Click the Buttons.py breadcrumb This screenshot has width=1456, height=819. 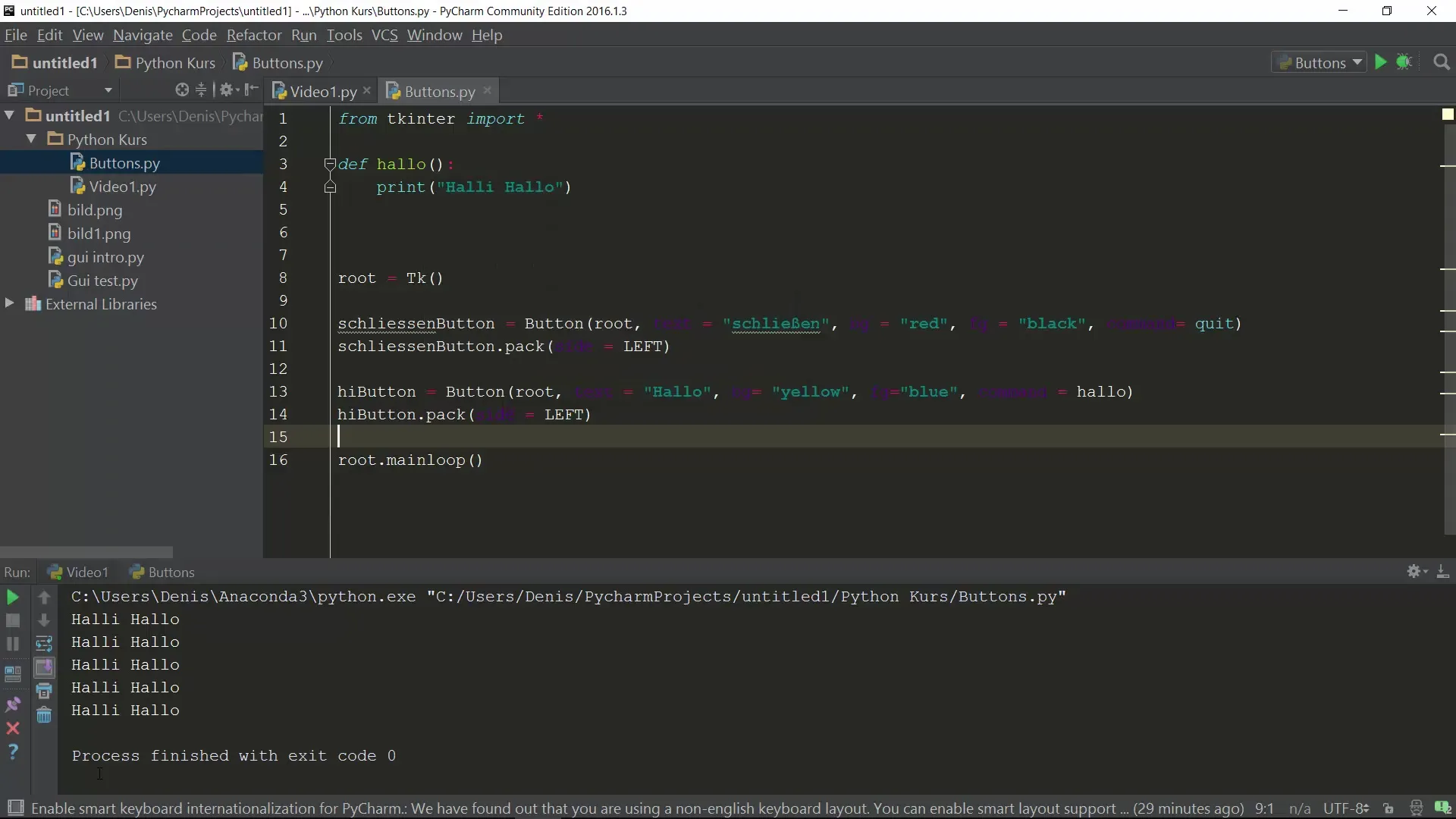coord(278,62)
